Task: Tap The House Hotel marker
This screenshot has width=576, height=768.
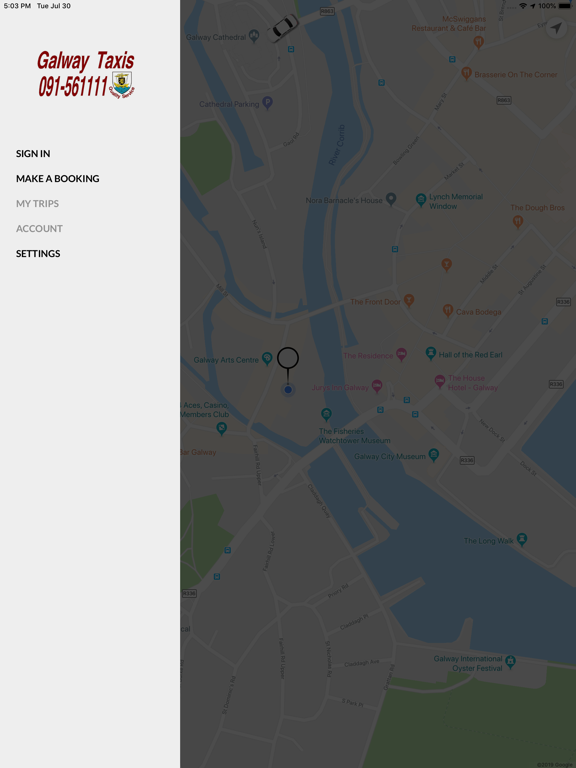Action: tap(440, 381)
